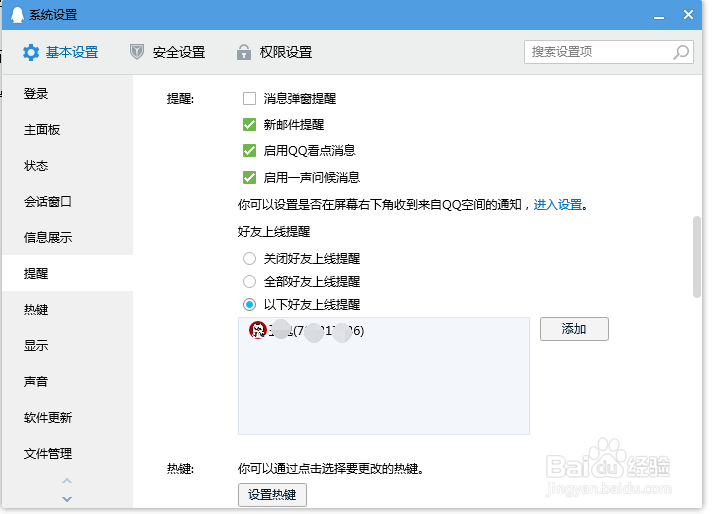The image size is (712, 514).
Task: Click the gear icon for 基本设置
Action: pyautogui.click(x=31, y=53)
